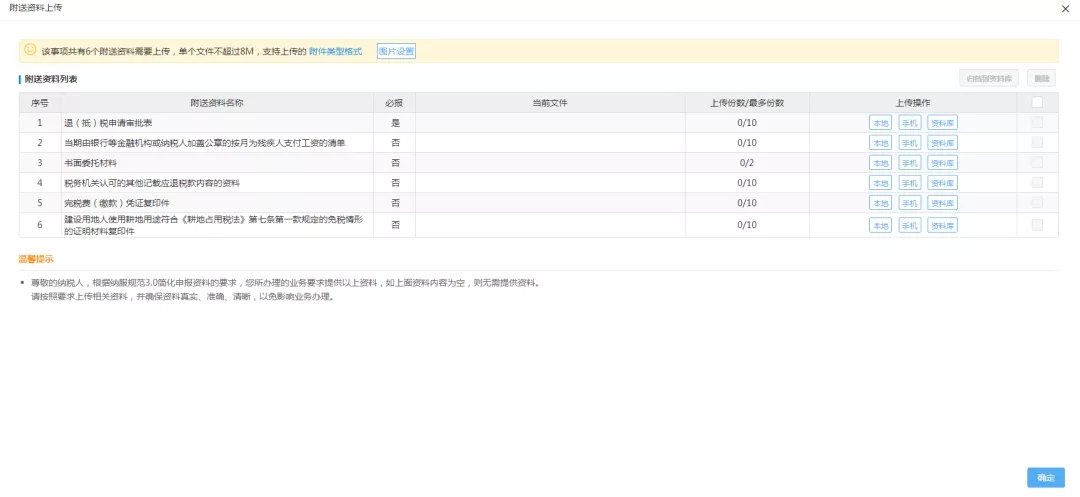Upload 退（抵）税申请审批表 via 本地
Viewport: 1080px width, 497px height.
pyautogui.click(x=880, y=123)
